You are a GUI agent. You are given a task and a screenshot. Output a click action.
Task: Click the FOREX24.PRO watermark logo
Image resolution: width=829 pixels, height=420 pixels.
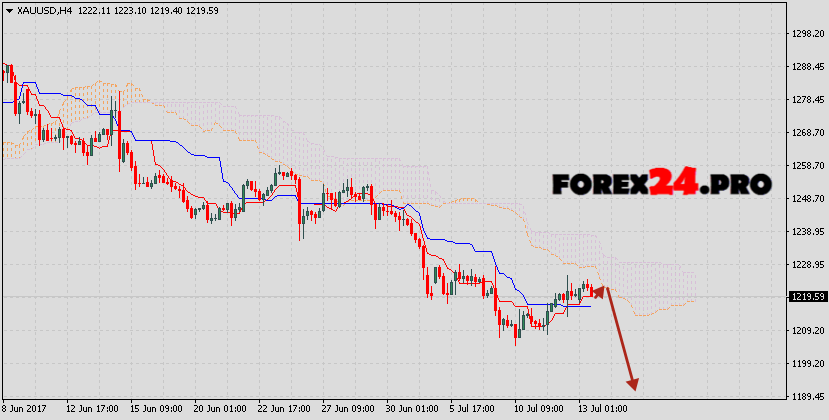click(661, 184)
